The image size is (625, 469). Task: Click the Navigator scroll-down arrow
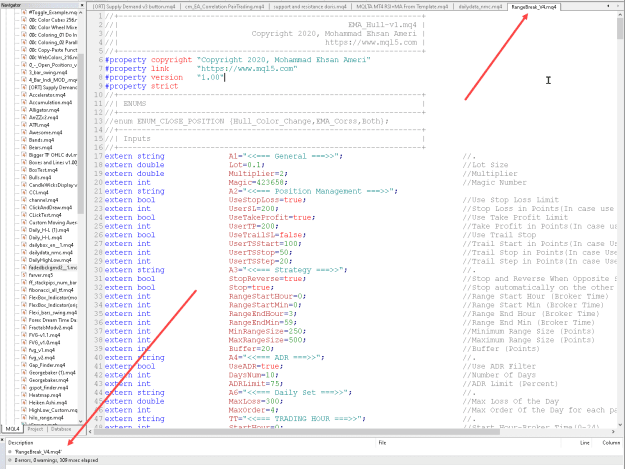pos(81,421)
